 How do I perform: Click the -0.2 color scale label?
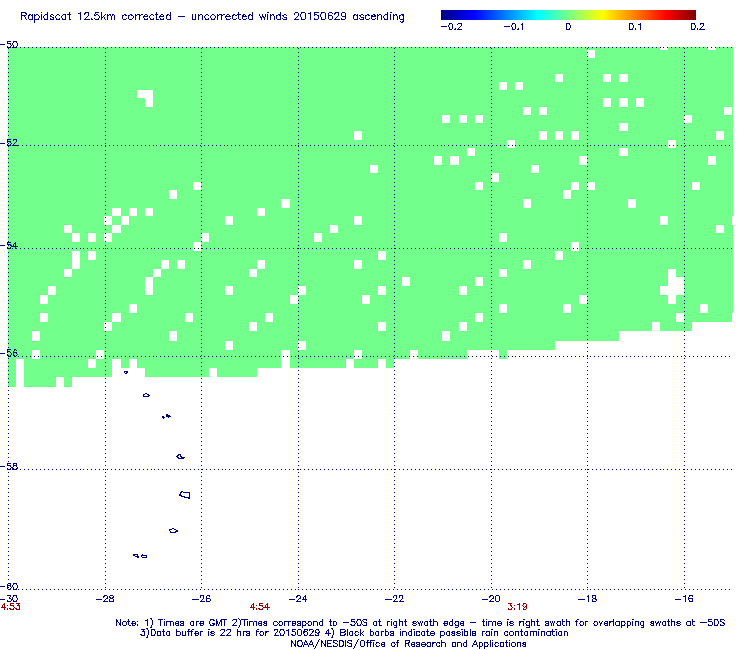pyautogui.click(x=451, y=27)
